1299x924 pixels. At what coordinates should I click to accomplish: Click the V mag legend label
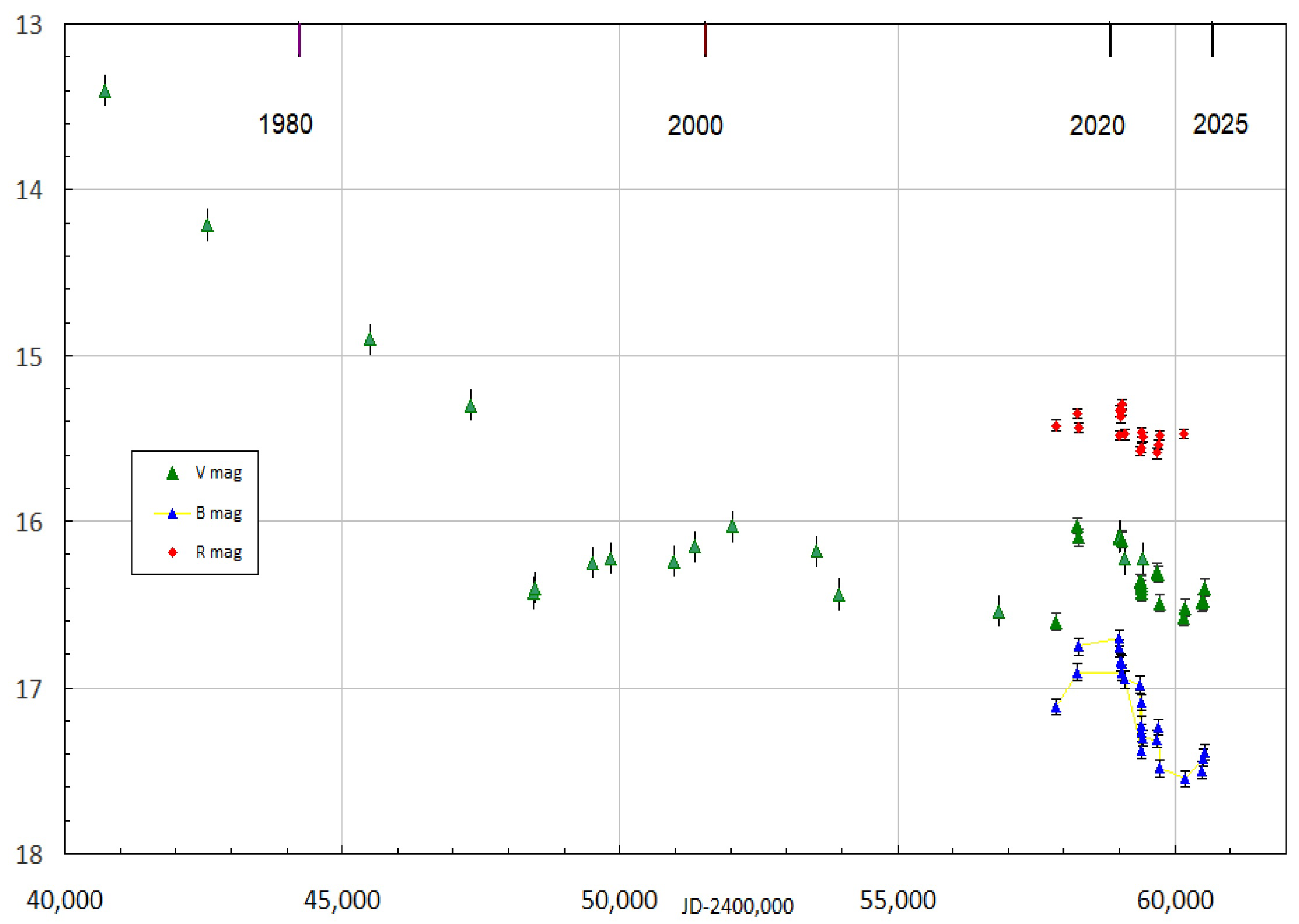[x=218, y=473]
